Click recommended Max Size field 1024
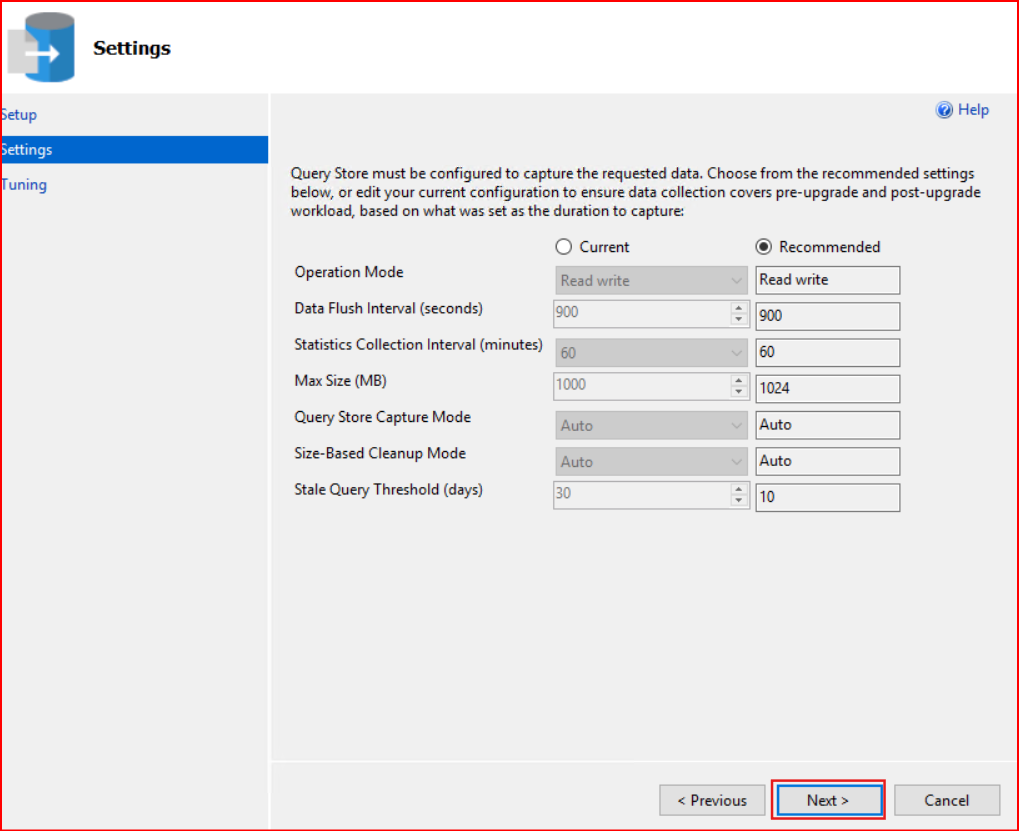Screen dimensions: 1019x831 [x=827, y=389]
